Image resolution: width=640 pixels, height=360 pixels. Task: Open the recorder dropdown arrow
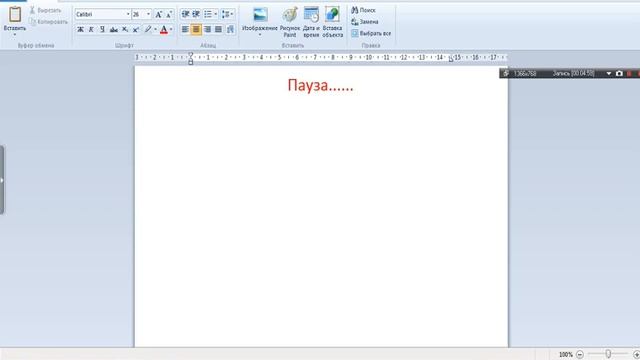coord(609,73)
